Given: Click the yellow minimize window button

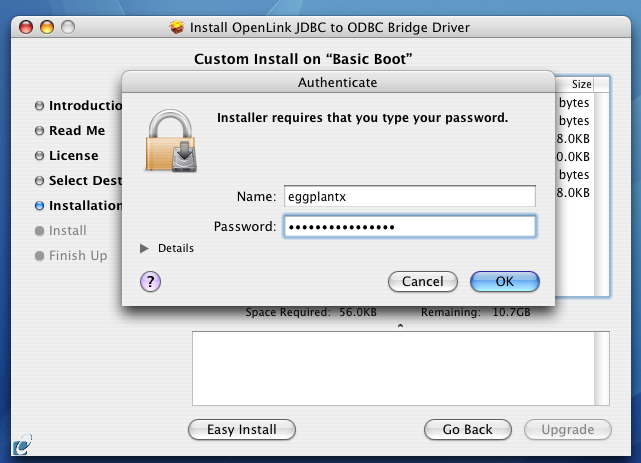Looking at the screenshot, I should tap(47, 27).
